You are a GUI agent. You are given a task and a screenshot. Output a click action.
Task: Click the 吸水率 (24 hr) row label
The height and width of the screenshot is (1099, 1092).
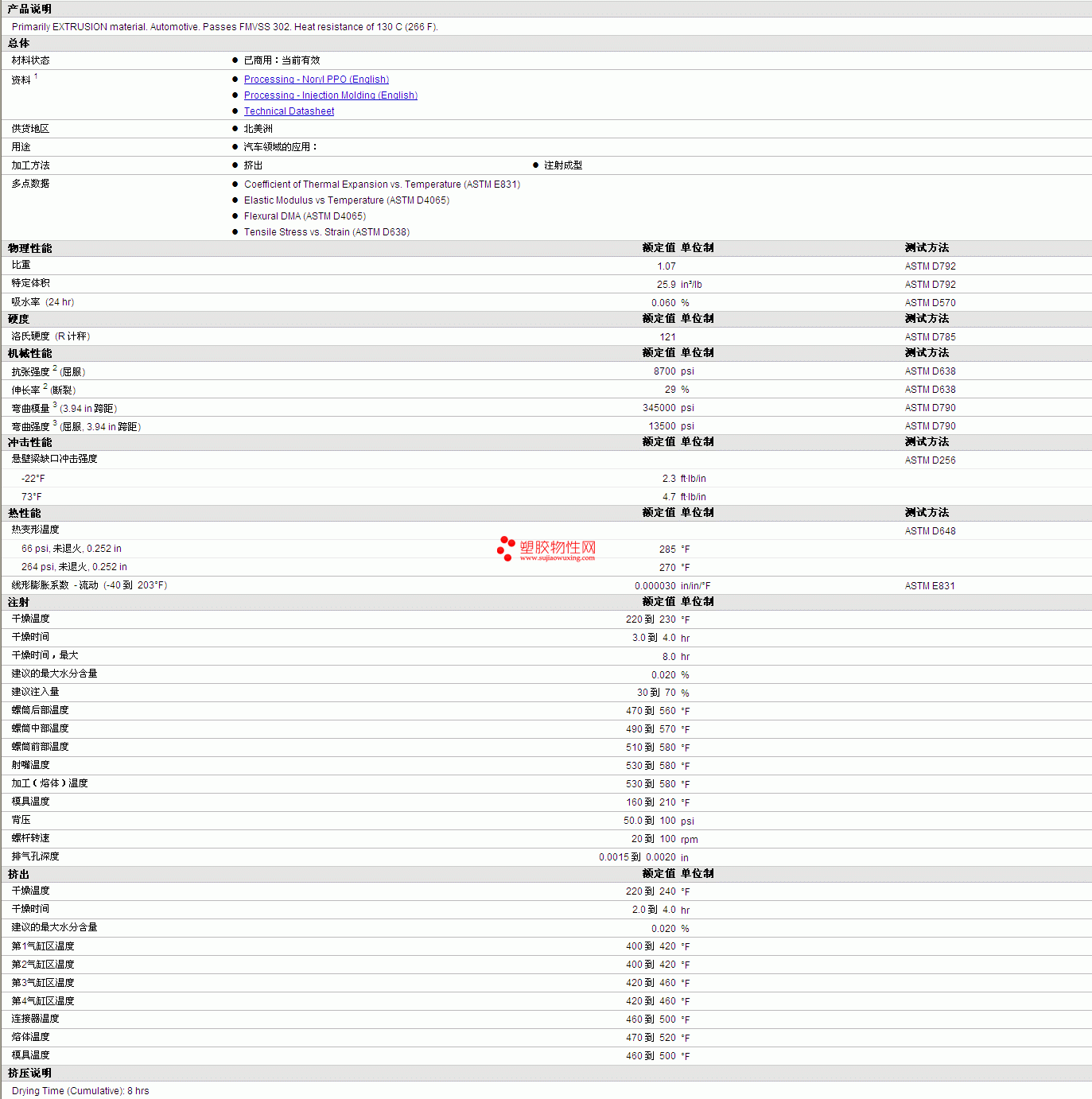[43, 302]
